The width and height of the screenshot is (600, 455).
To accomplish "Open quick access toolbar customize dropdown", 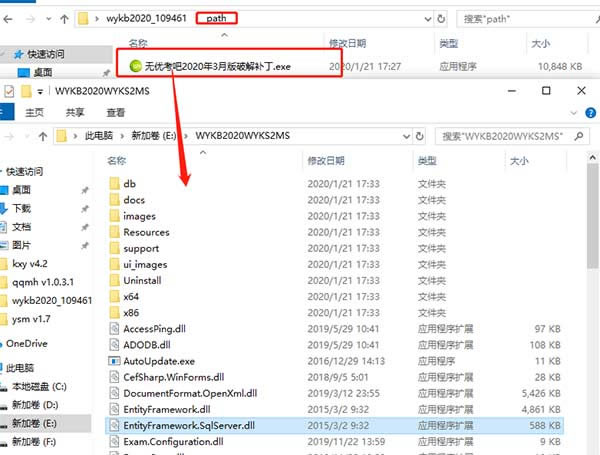I will point(40,91).
